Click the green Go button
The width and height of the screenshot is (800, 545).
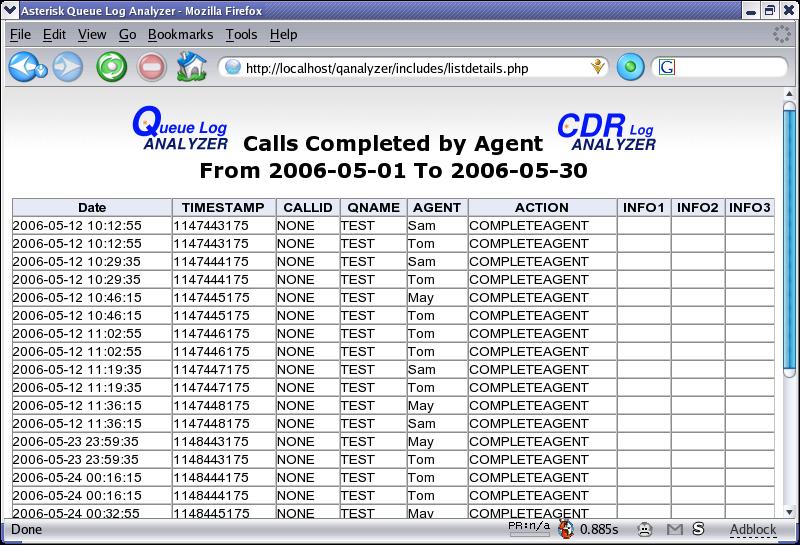click(630, 68)
